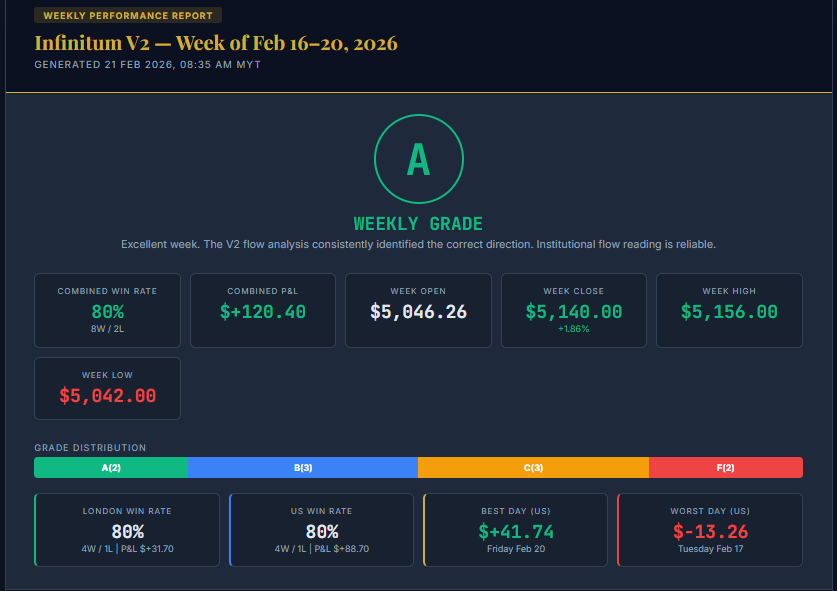Click the Week Low card
This screenshot has width=837, height=591.
point(107,388)
